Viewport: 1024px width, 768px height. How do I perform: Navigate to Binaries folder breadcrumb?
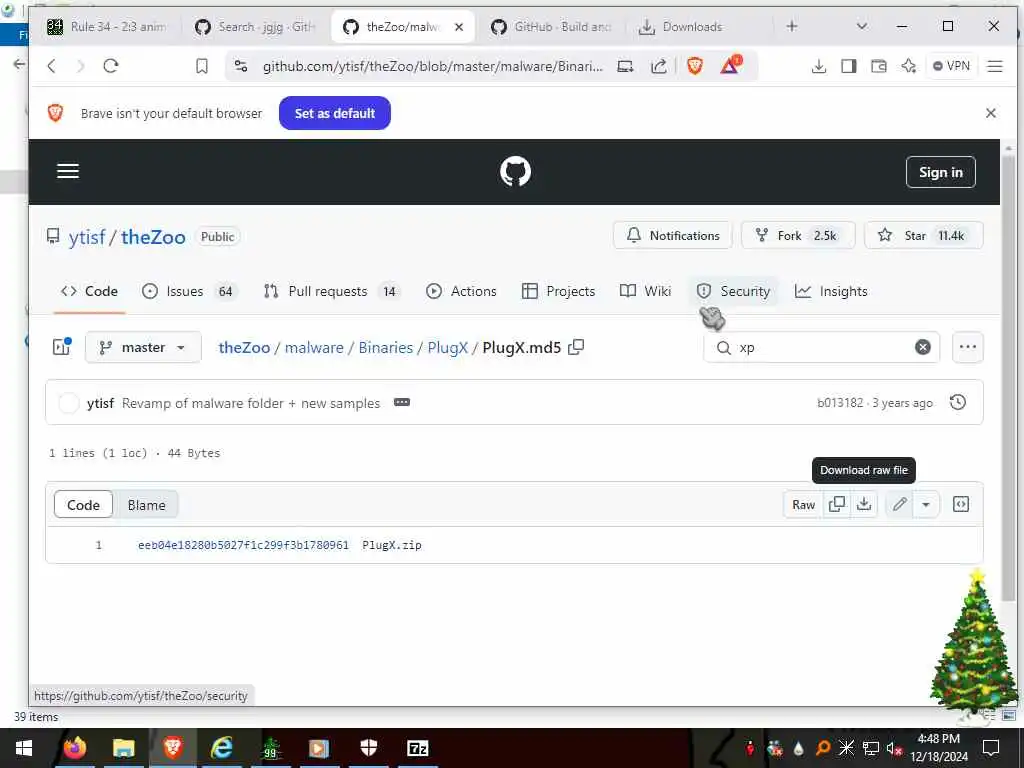tap(385, 347)
